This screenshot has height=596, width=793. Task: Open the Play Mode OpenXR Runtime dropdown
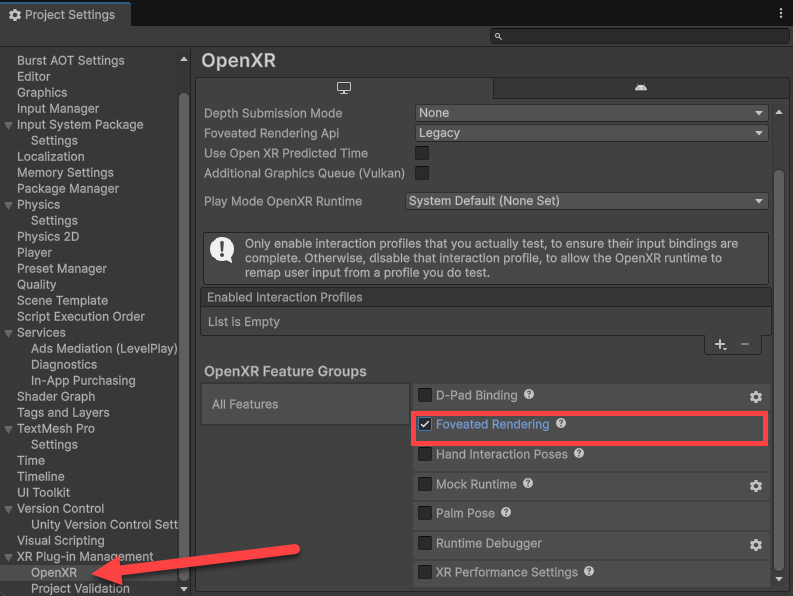587,201
